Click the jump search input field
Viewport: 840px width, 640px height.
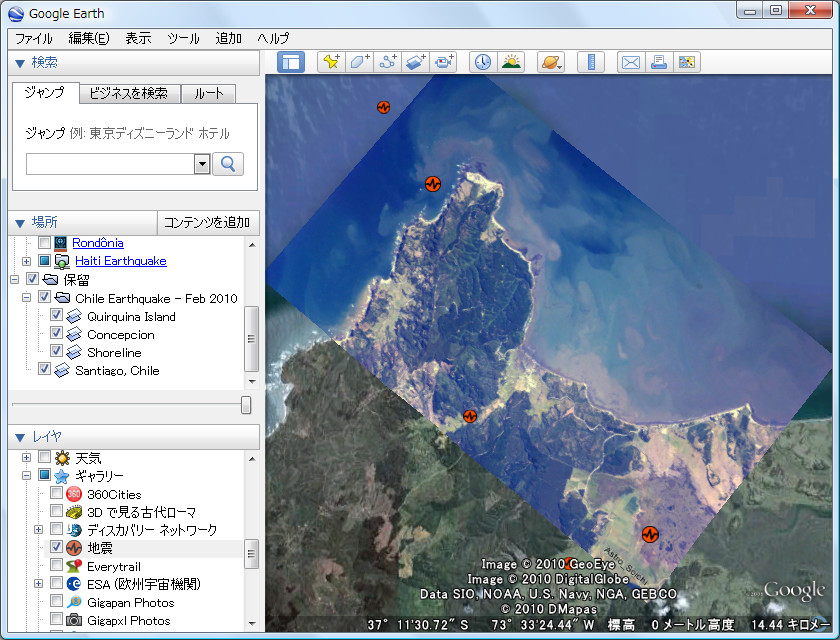click(110, 164)
